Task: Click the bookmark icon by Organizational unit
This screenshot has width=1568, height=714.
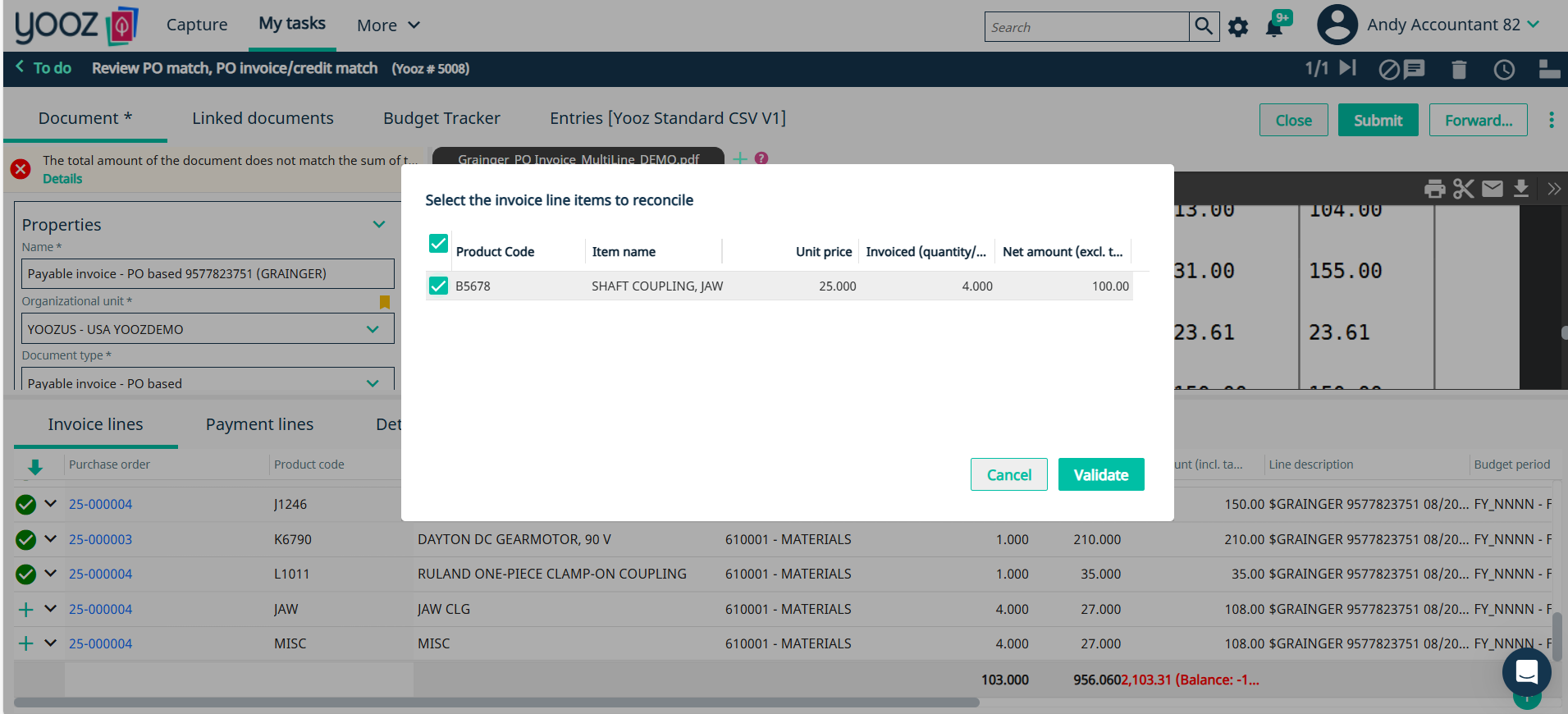Action: click(x=385, y=302)
